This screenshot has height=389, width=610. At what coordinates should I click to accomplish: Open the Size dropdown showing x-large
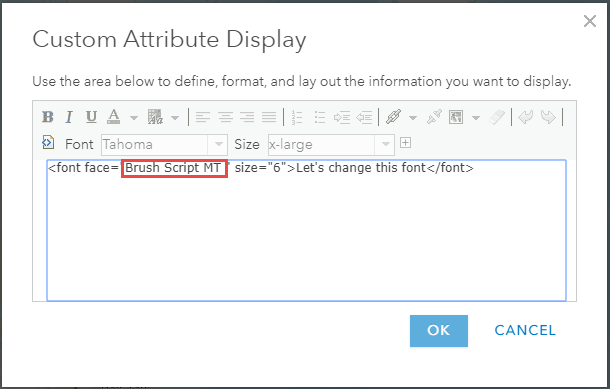(331, 145)
